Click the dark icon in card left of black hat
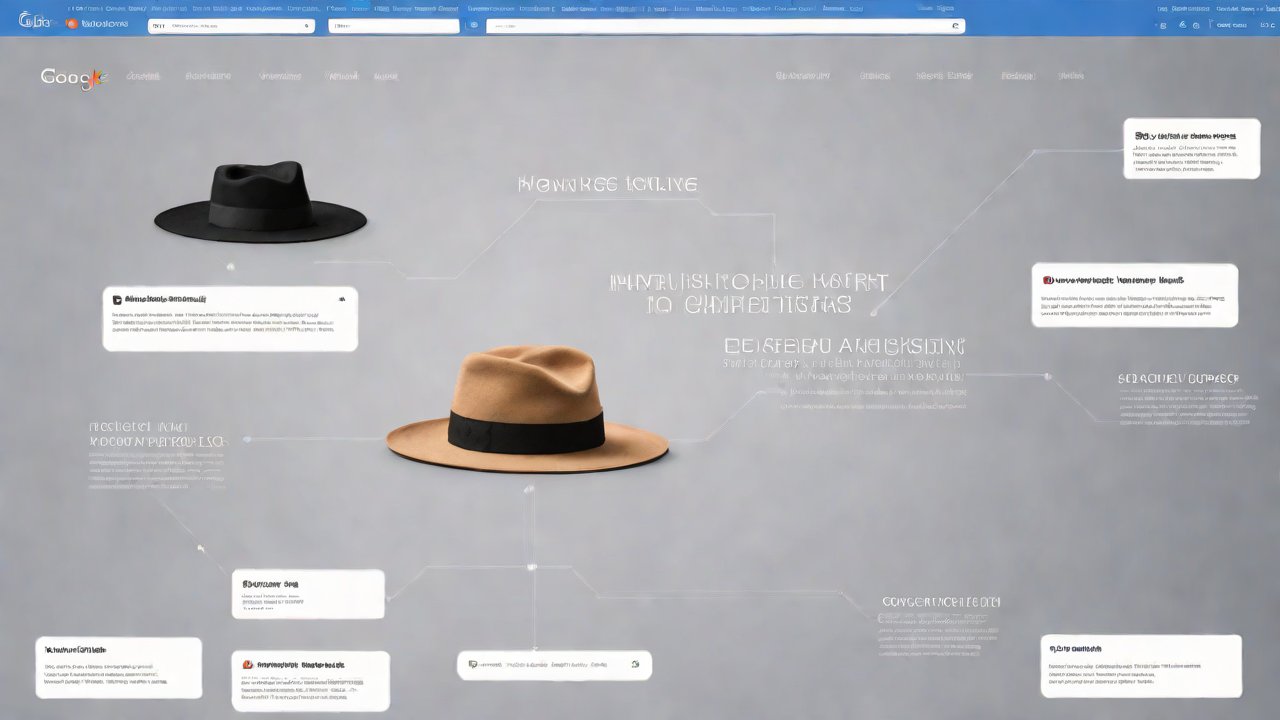 (117, 299)
